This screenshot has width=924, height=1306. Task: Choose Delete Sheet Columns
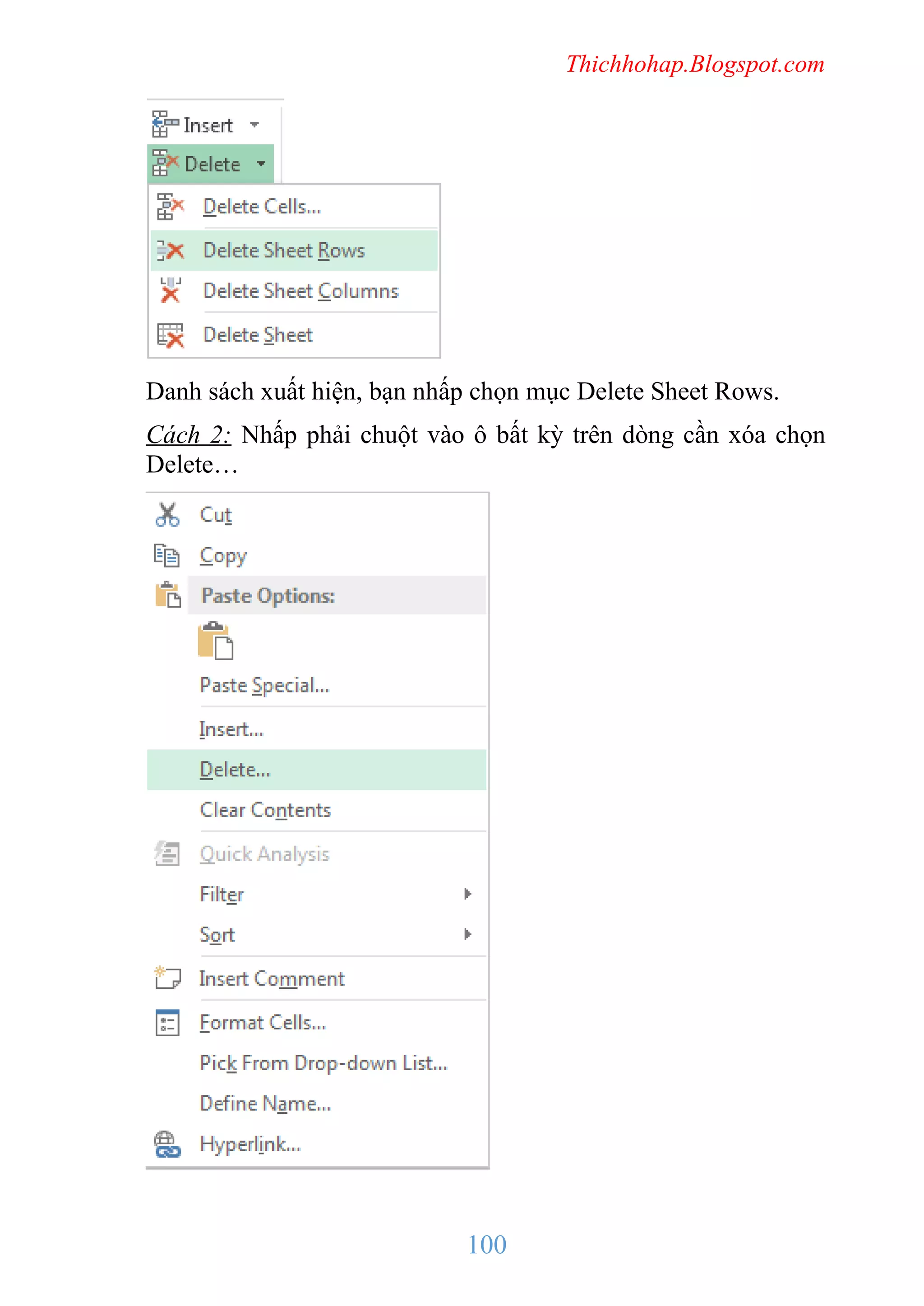(294, 291)
